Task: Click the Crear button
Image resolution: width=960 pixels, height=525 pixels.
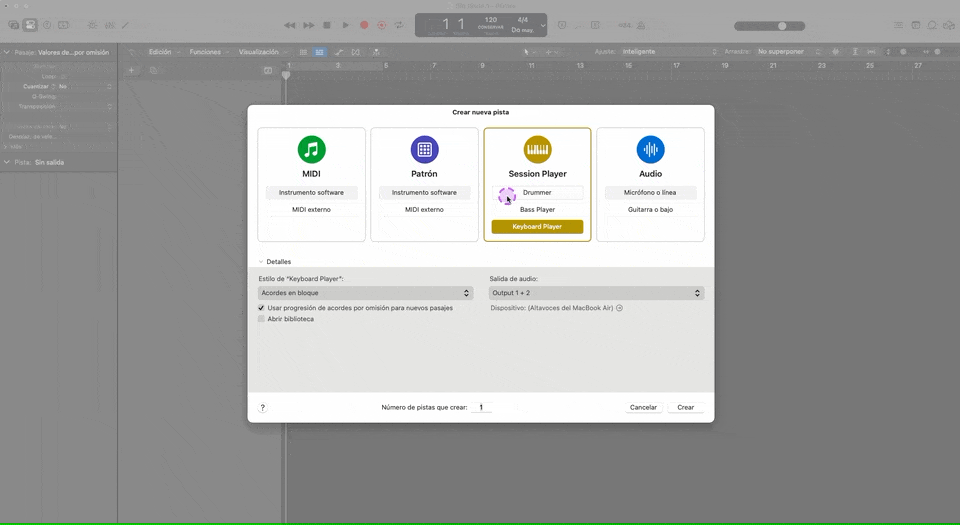Action: [686, 408]
